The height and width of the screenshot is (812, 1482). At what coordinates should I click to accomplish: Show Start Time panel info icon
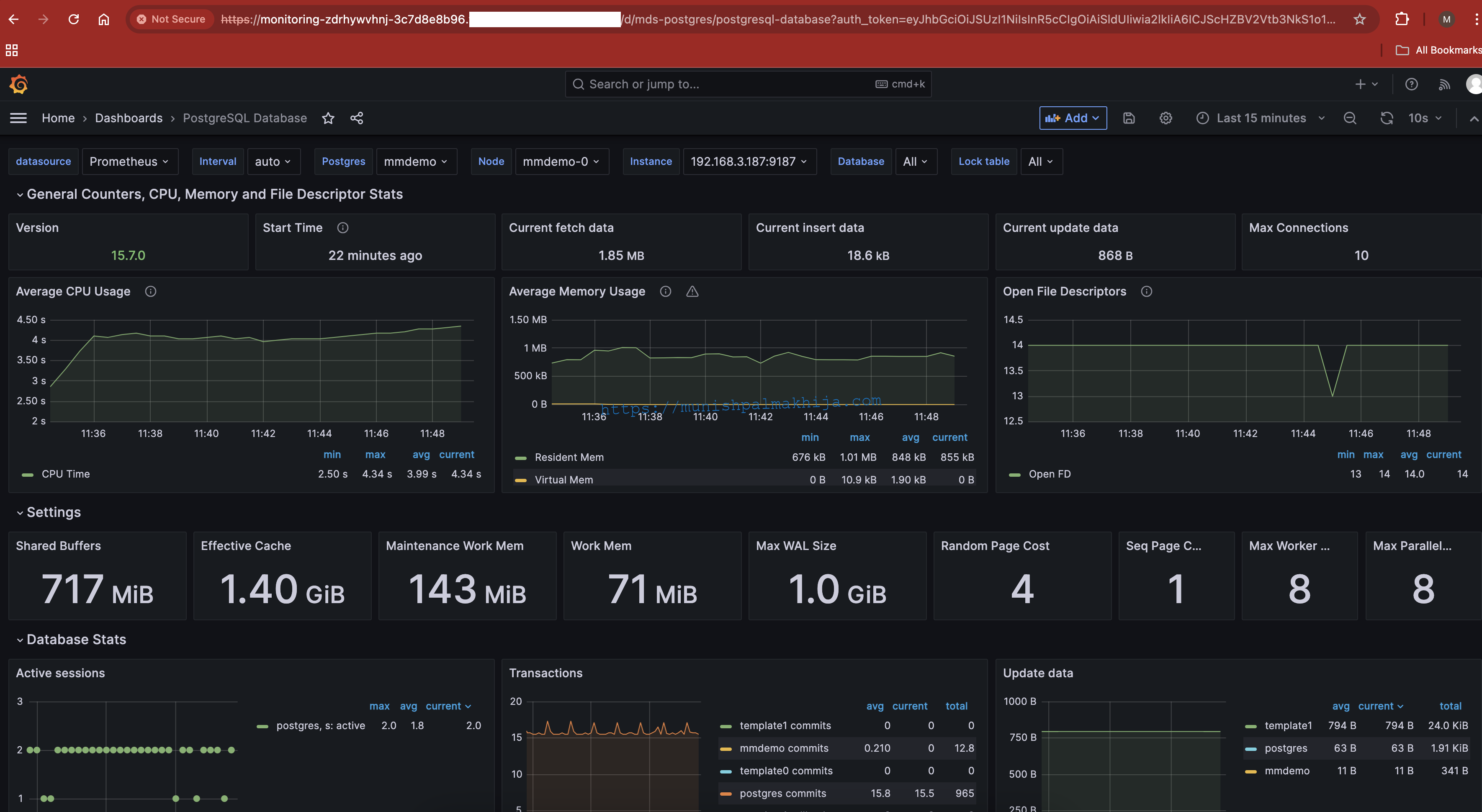pyautogui.click(x=343, y=228)
